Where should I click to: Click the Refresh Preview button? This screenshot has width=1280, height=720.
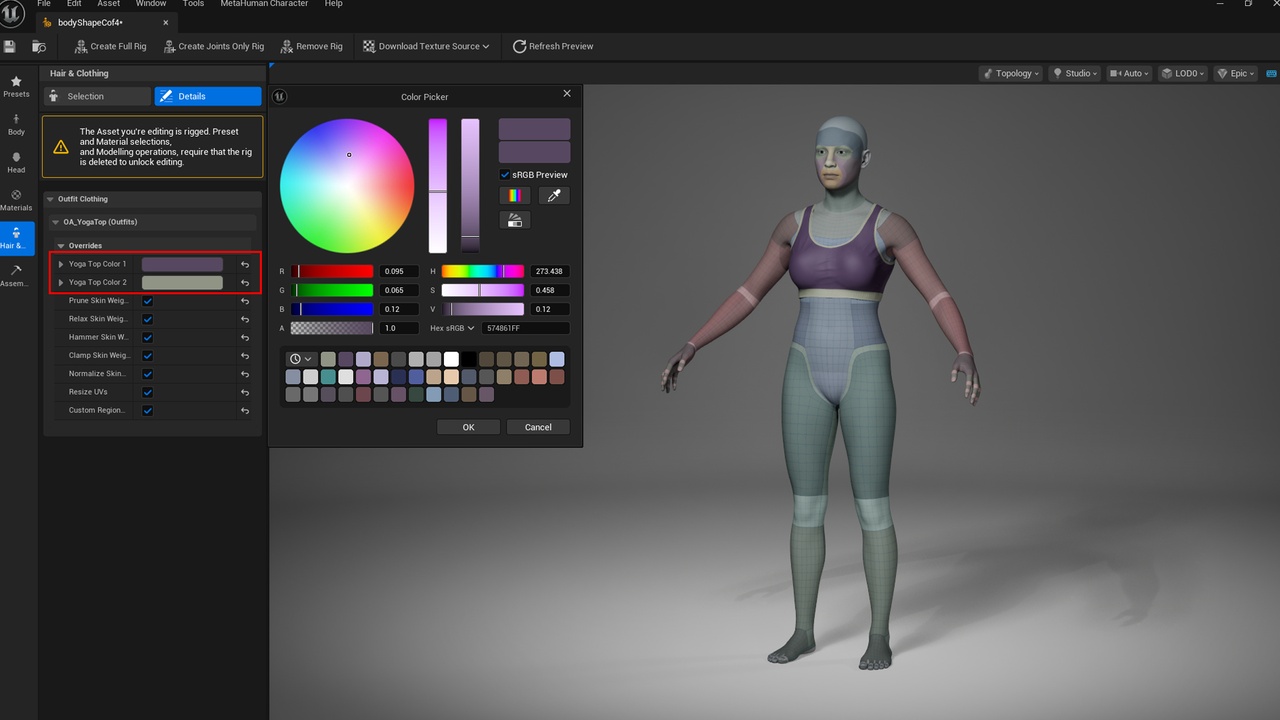tap(552, 46)
